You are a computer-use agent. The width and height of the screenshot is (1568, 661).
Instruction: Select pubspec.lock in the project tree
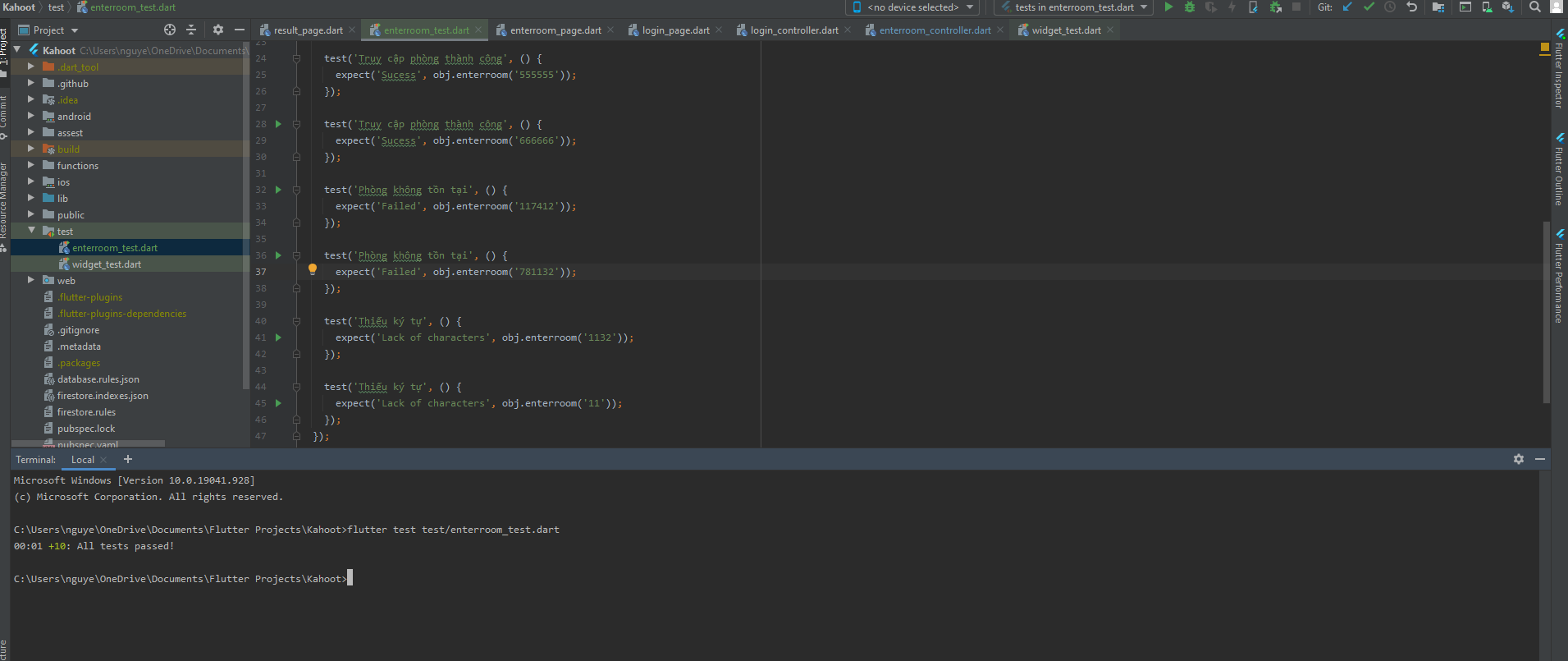(x=86, y=429)
